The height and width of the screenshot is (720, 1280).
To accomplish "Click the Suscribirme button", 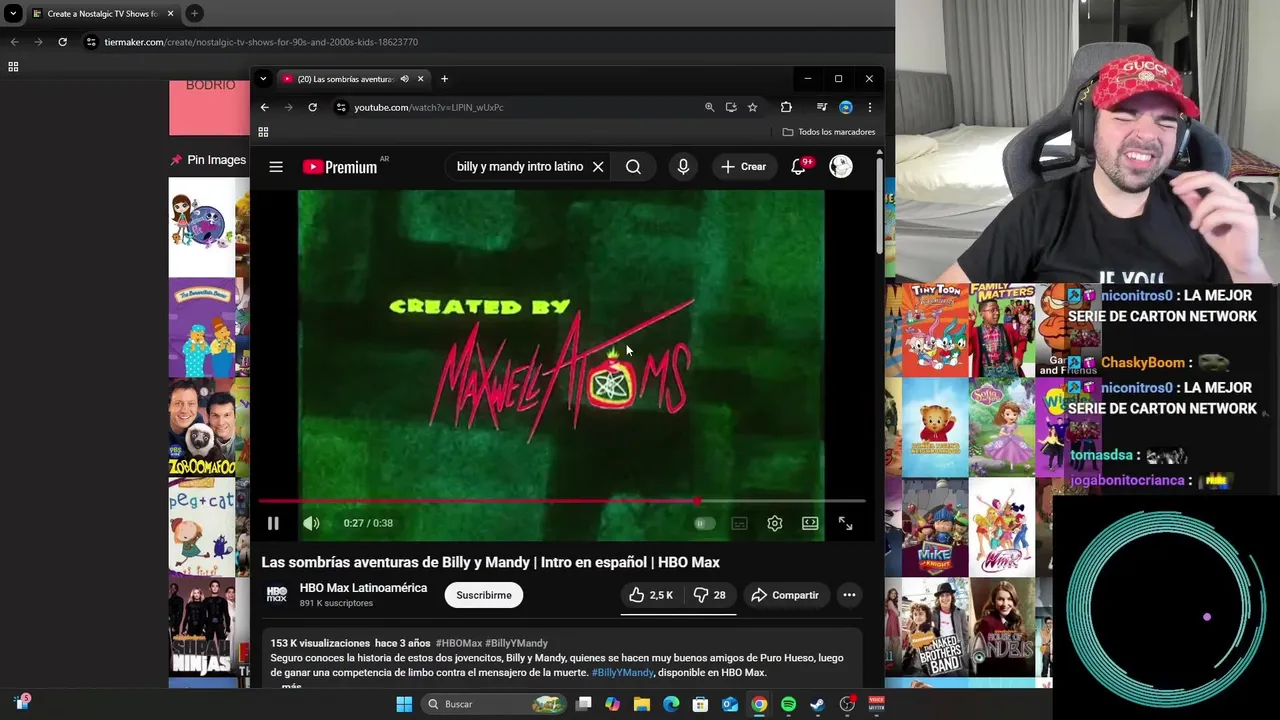I will click(x=484, y=595).
